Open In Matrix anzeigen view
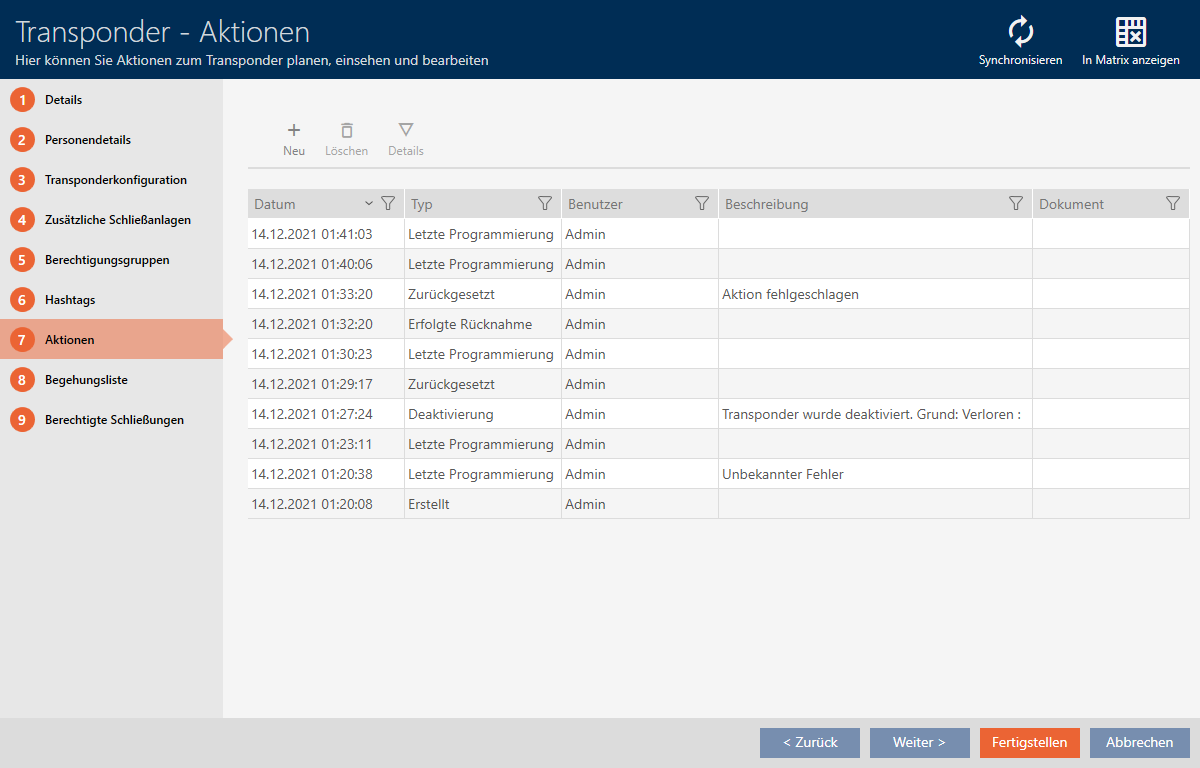Screen dimensions: 1200x768 [1130, 33]
